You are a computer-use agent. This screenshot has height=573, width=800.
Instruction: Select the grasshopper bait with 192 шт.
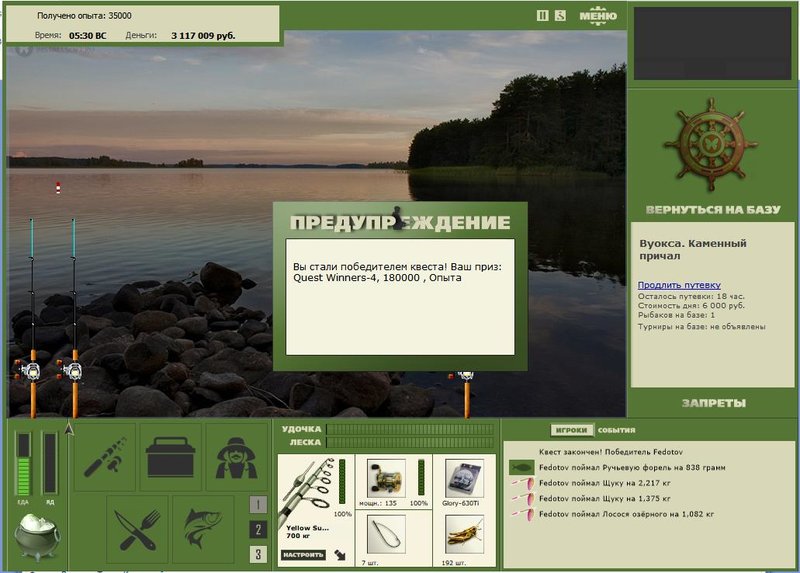click(464, 534)
